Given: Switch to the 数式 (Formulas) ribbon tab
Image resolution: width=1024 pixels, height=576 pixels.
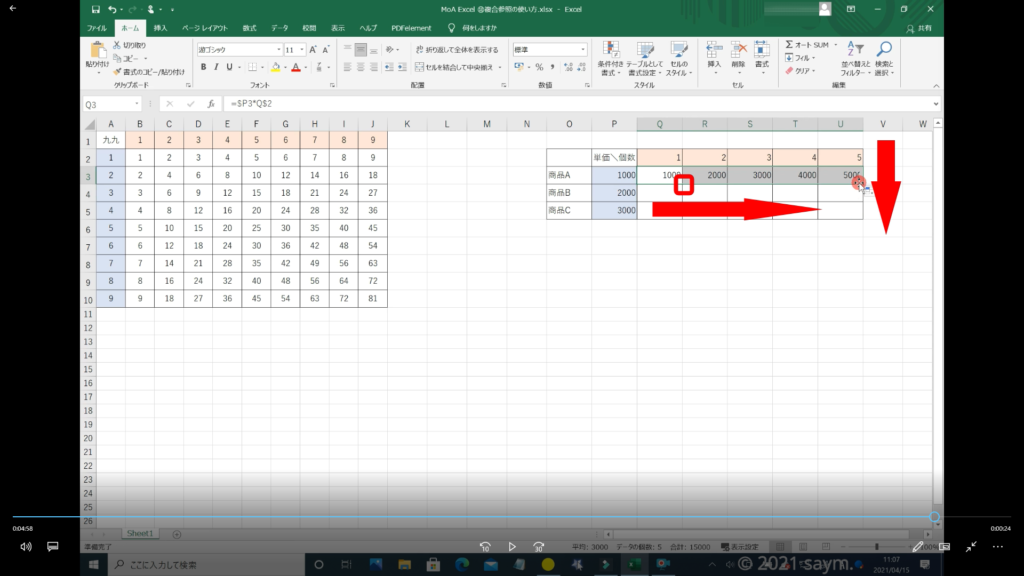Looking at the screenshot, I should (249, 28).
